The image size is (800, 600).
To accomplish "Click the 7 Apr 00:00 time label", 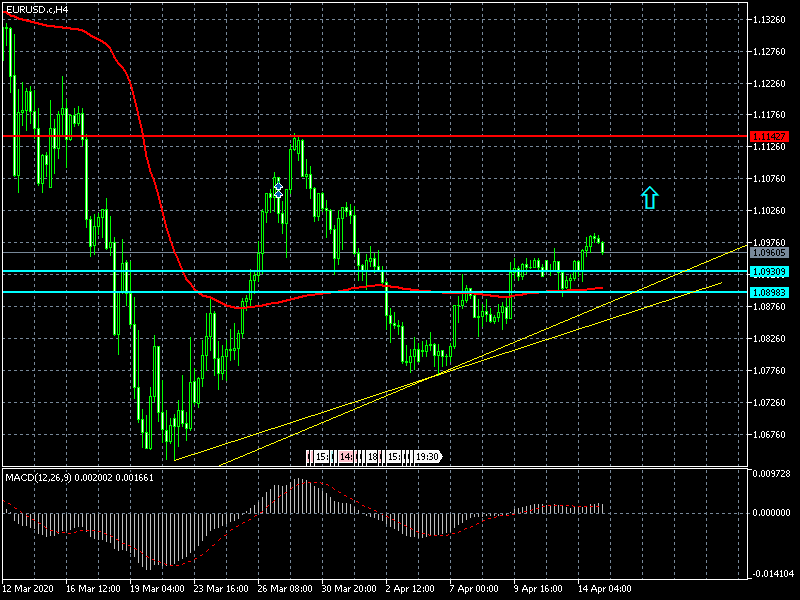I will click(x=474, y=589).
